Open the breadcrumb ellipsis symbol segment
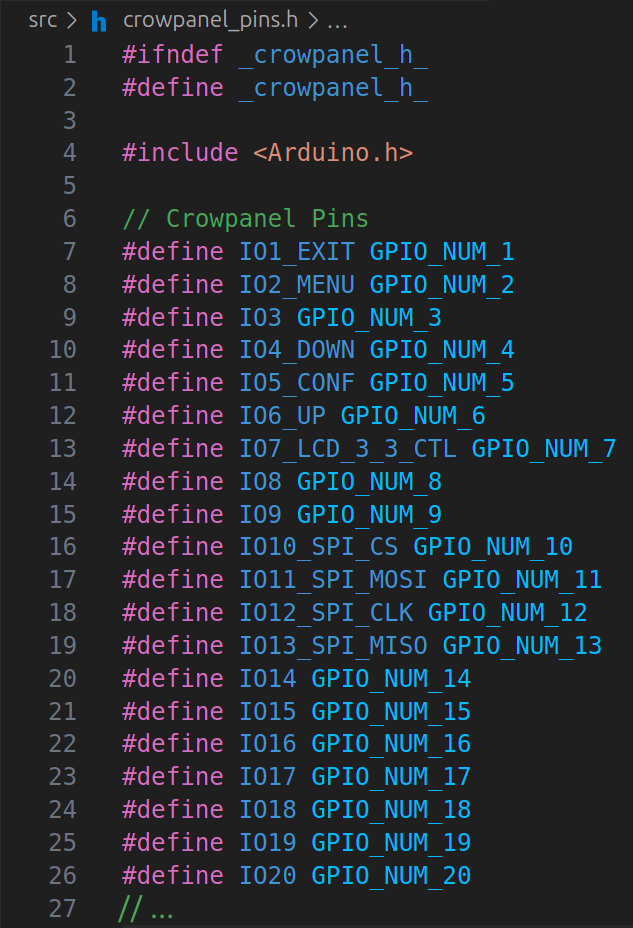 click(x=338, y=24)
